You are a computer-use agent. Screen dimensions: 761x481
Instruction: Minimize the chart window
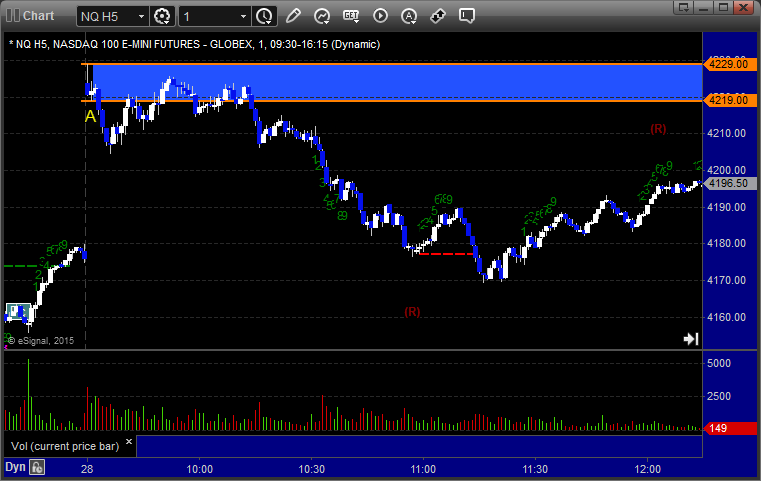(704, 7)
